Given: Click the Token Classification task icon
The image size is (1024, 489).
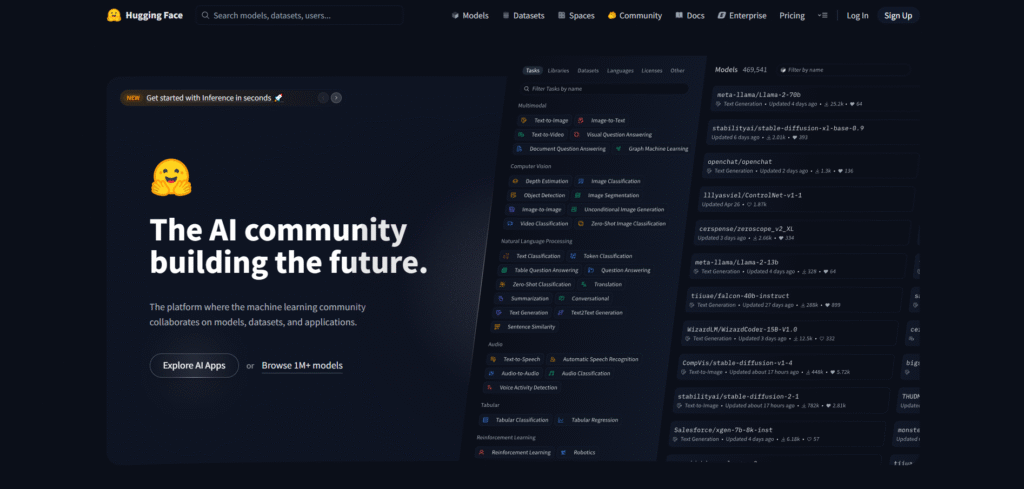Looking at the screenshot, I should 573,256.
